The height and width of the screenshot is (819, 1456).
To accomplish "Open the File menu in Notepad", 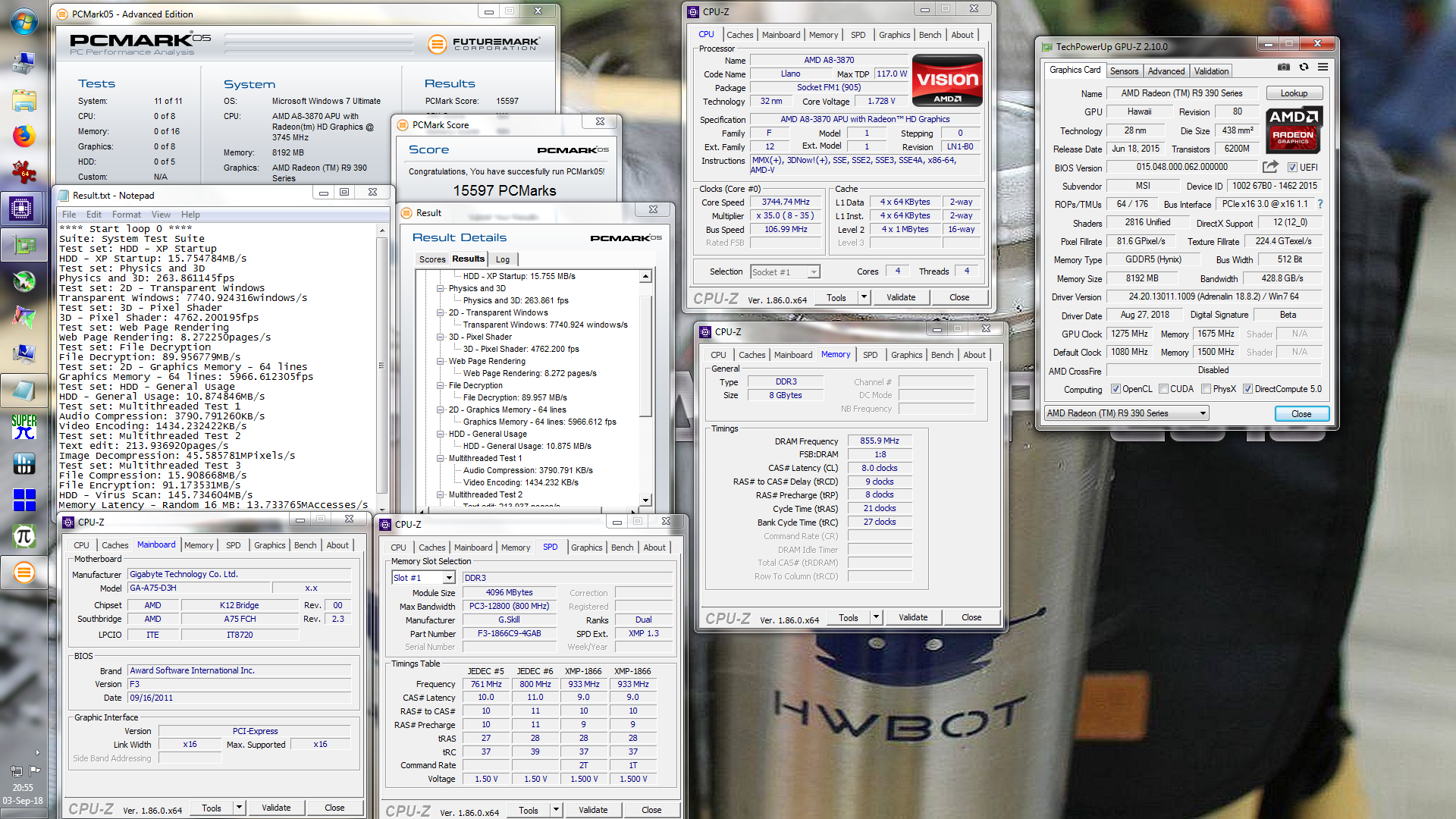I will 69,215.
